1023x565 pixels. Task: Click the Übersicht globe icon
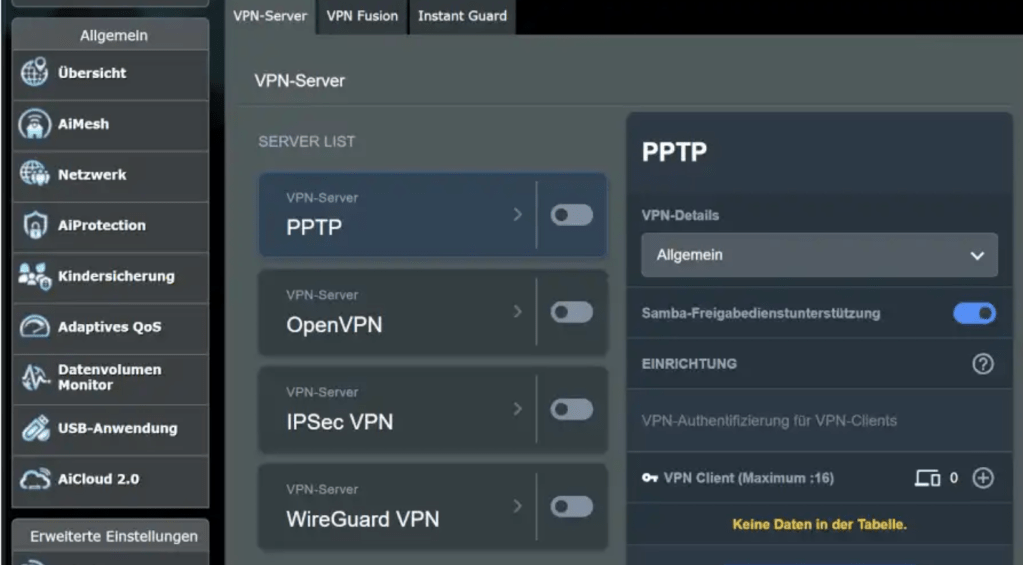click(34, 73)
